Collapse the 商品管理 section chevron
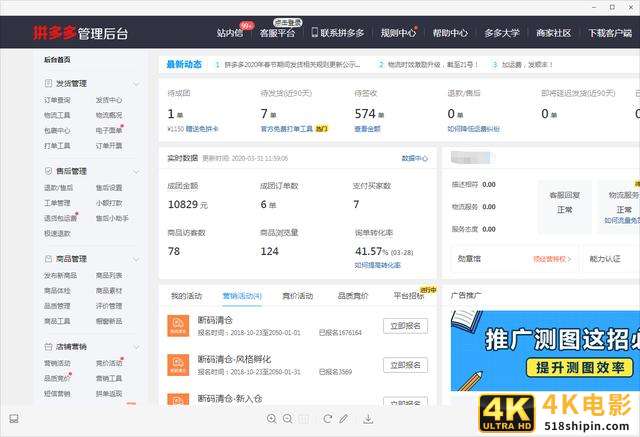 [x=136, y=259]
